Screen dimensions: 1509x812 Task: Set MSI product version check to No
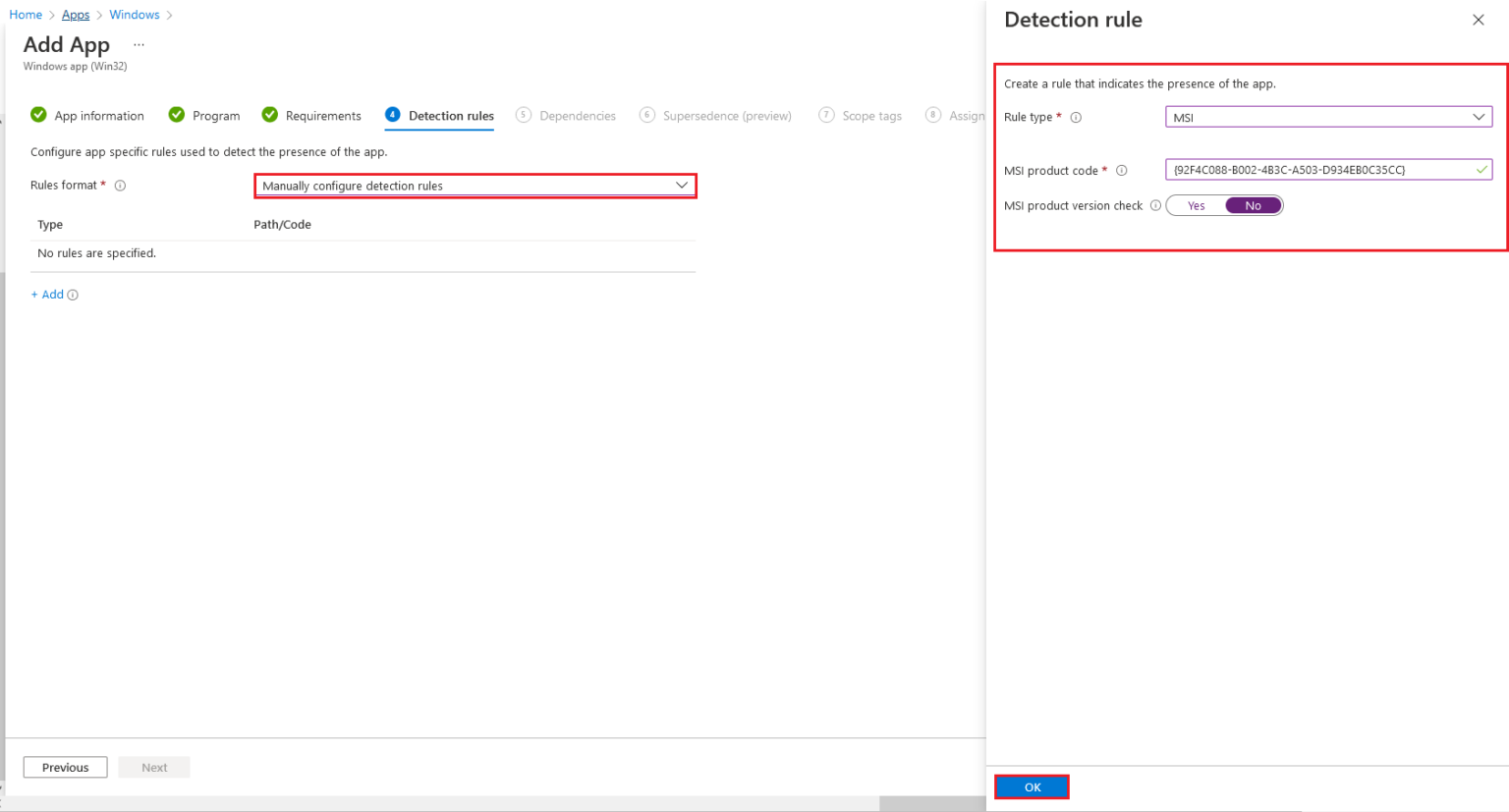[x=1253, y=205]
